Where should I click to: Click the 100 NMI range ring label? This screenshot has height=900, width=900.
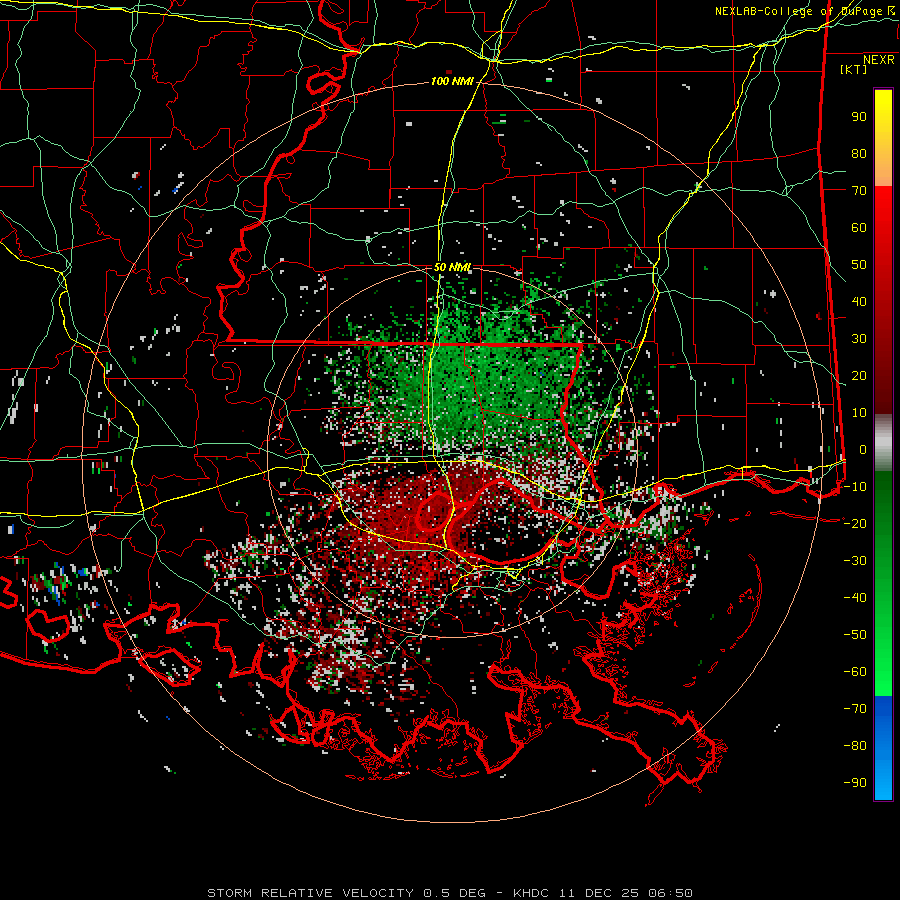tap(452, 82)
